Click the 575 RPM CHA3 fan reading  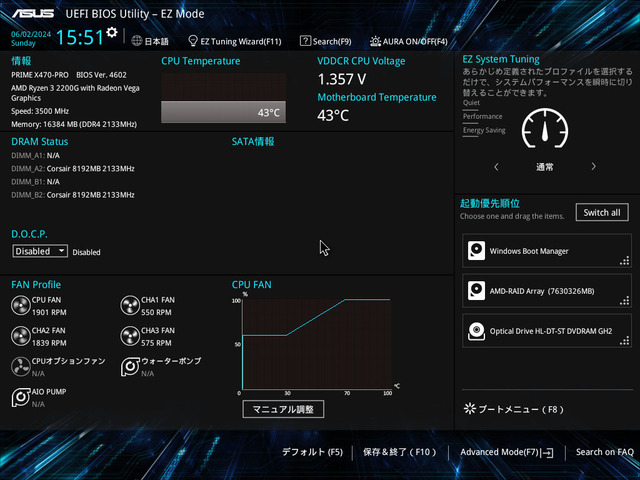click(x=156, y=343)
